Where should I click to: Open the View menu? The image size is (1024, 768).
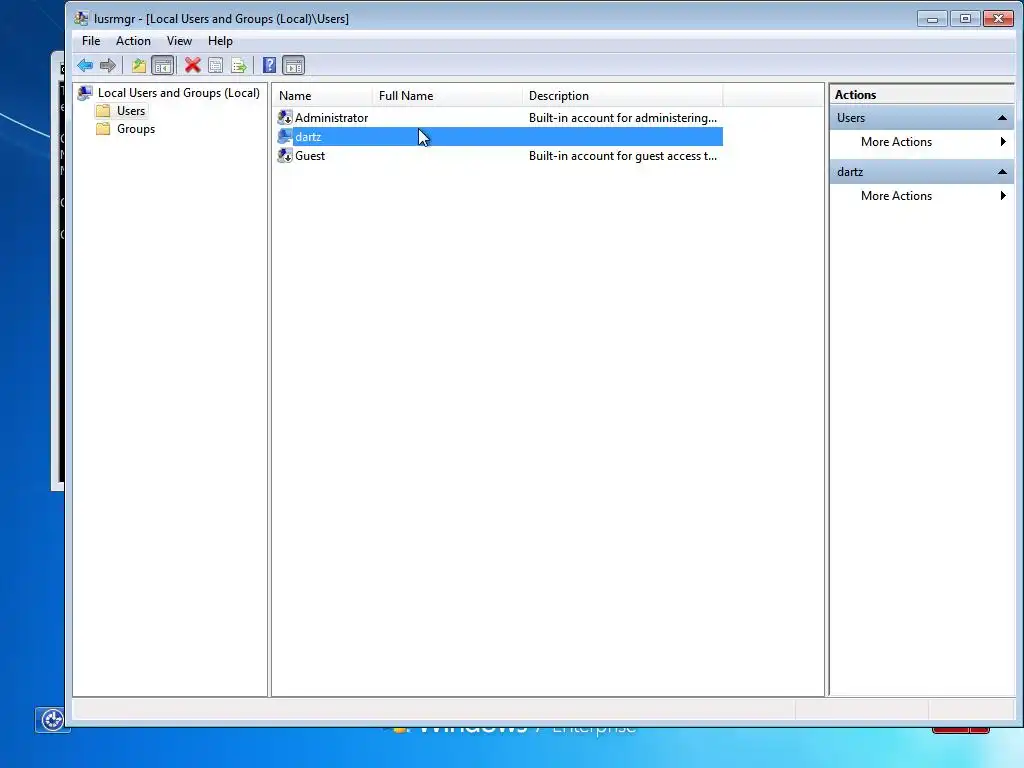point(179,40)
